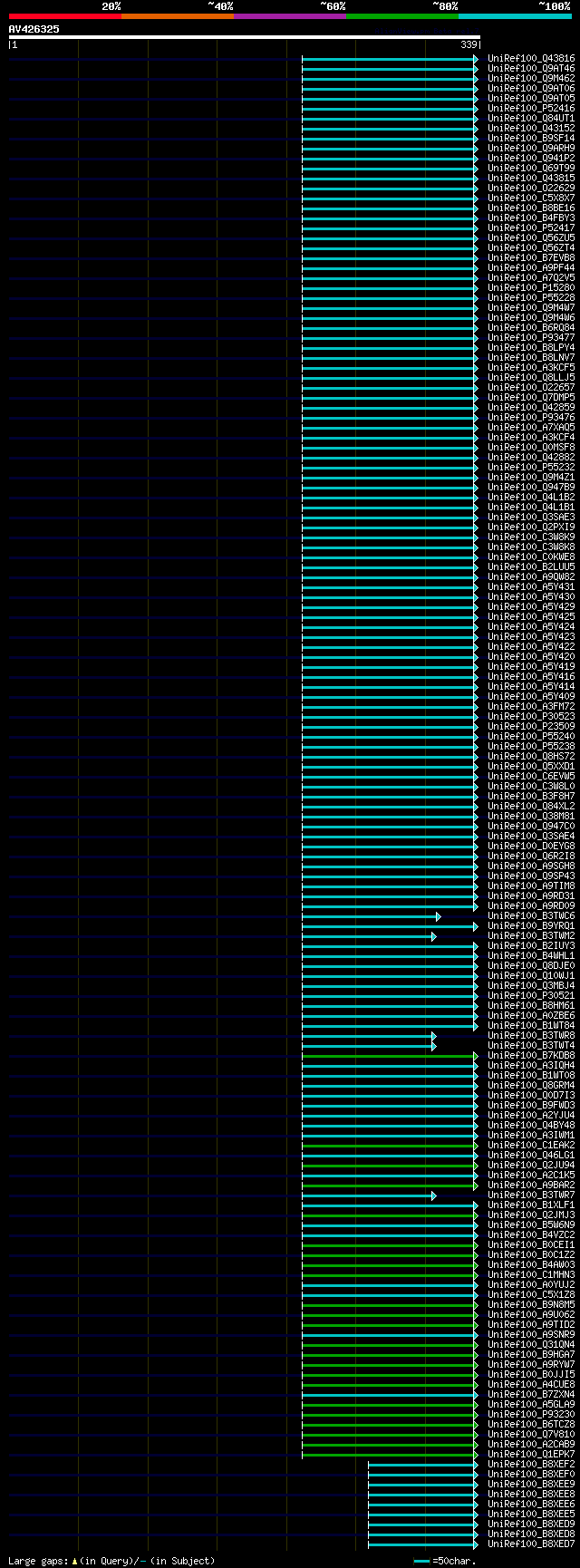Screen dimensions: 580x1568
Task: Select hit label UniRef100_B3TWC6
Action: coord(531,915)
